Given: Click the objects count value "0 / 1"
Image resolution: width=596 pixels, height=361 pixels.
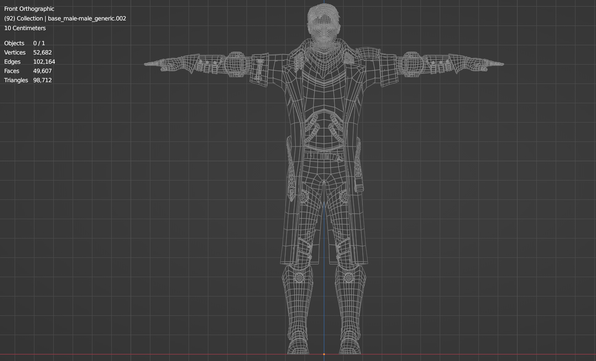Looking at the screenshot, I should (x=39, y=43).
